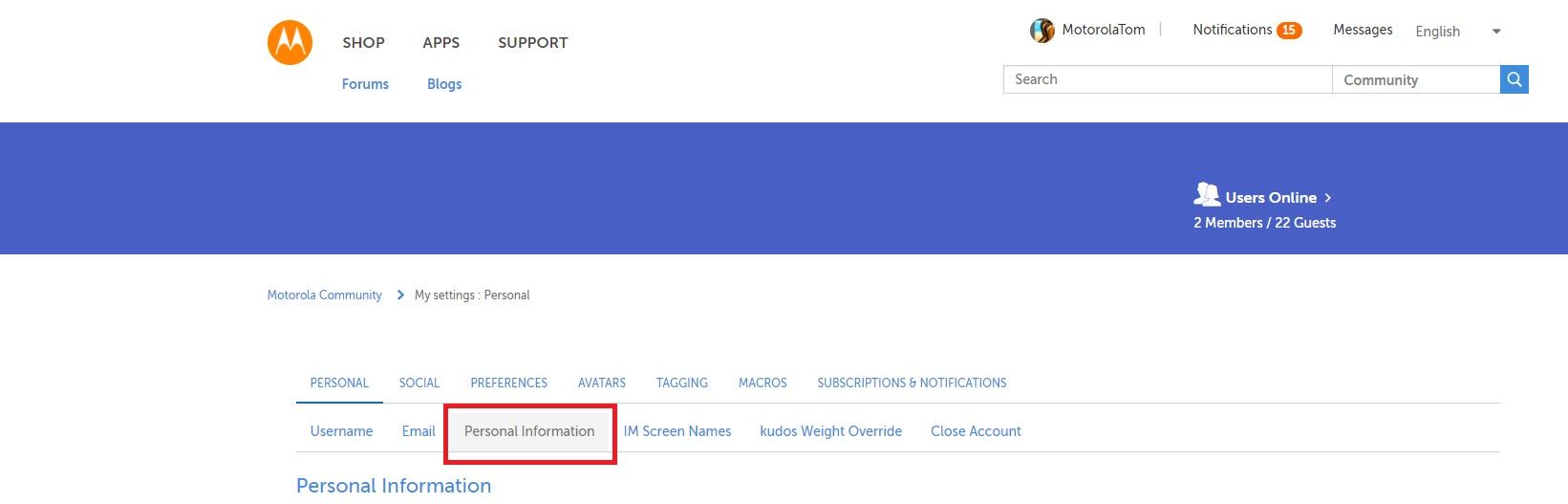
Task: Click the Motorola logo icon
Action: pyautogui.click(x=290, y=42)
